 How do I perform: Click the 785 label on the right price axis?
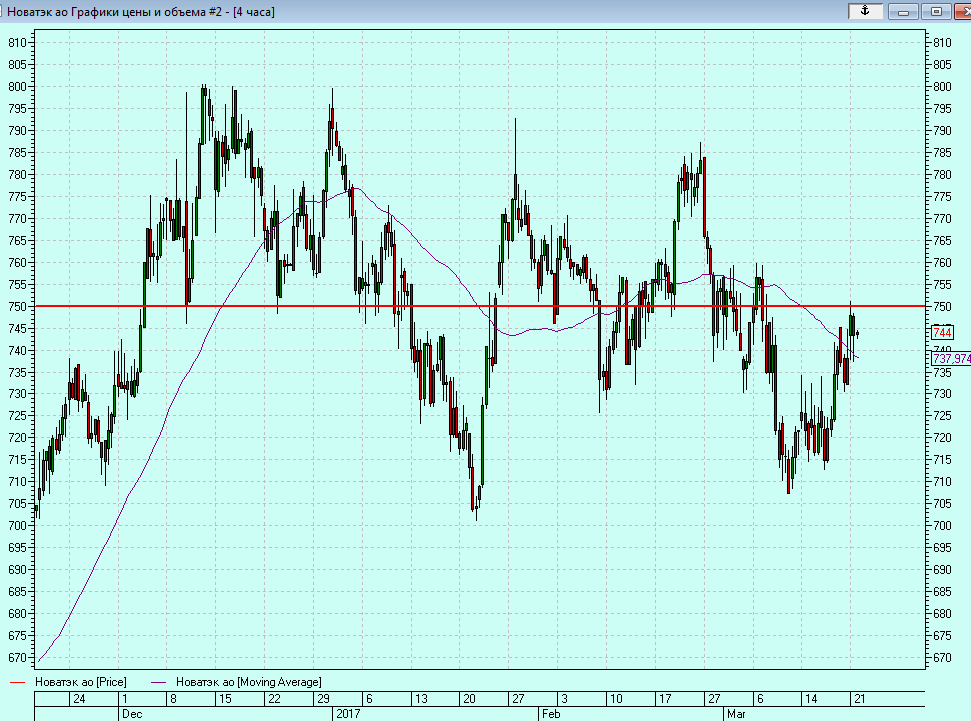(x=942, y=152)
